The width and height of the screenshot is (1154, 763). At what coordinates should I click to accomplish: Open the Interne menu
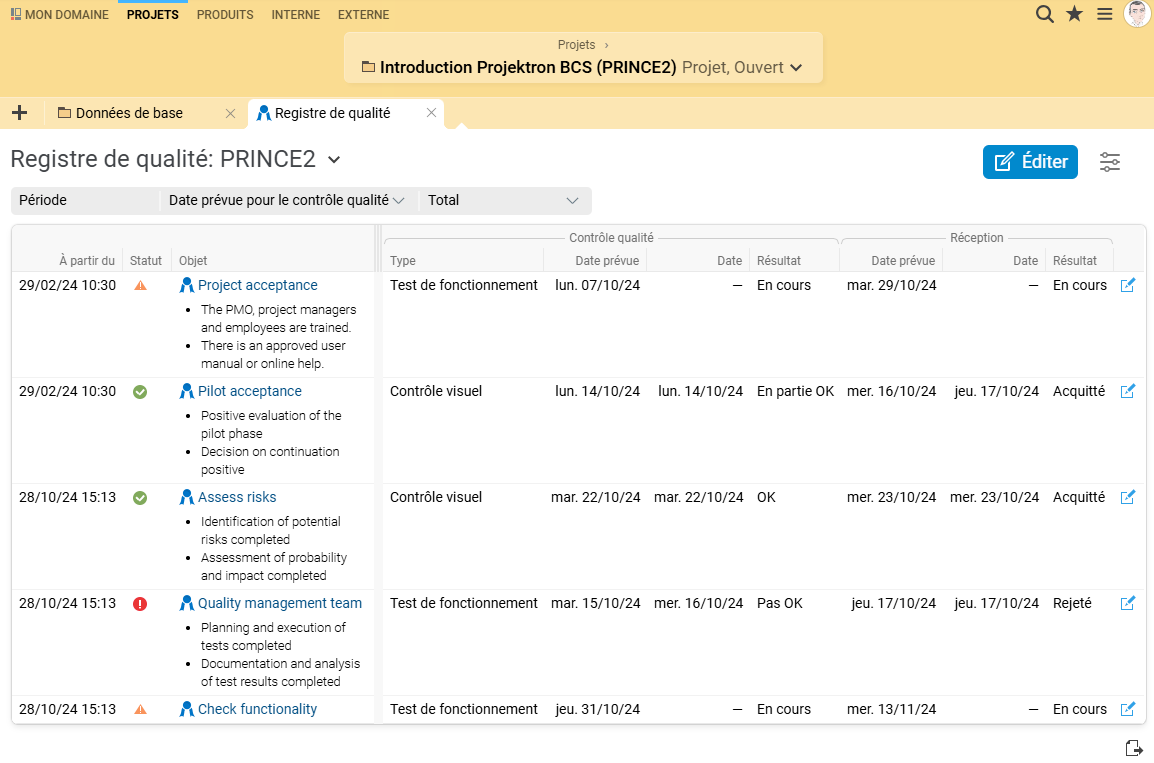[x=295, y=15]
